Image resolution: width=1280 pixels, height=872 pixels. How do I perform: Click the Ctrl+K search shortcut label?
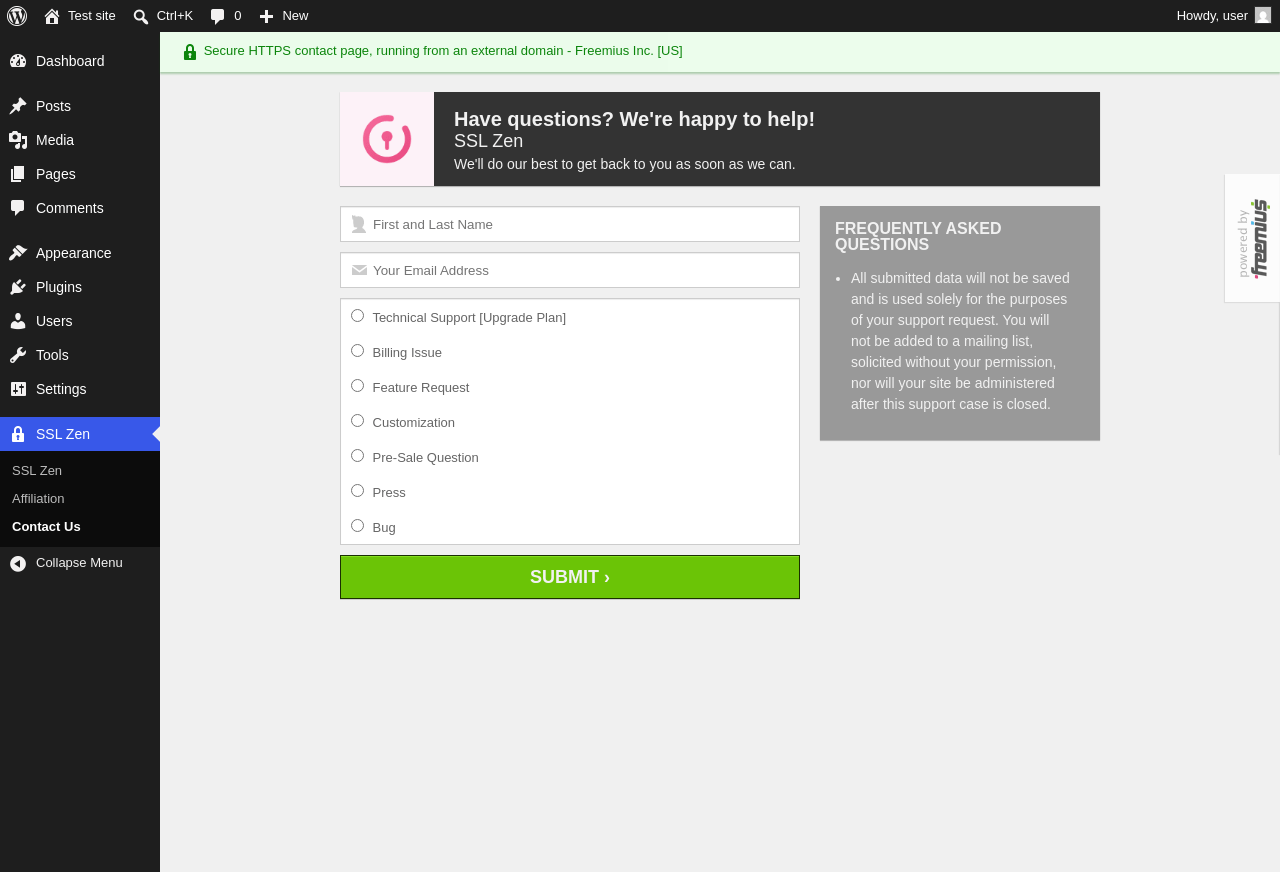click(175, 16)
